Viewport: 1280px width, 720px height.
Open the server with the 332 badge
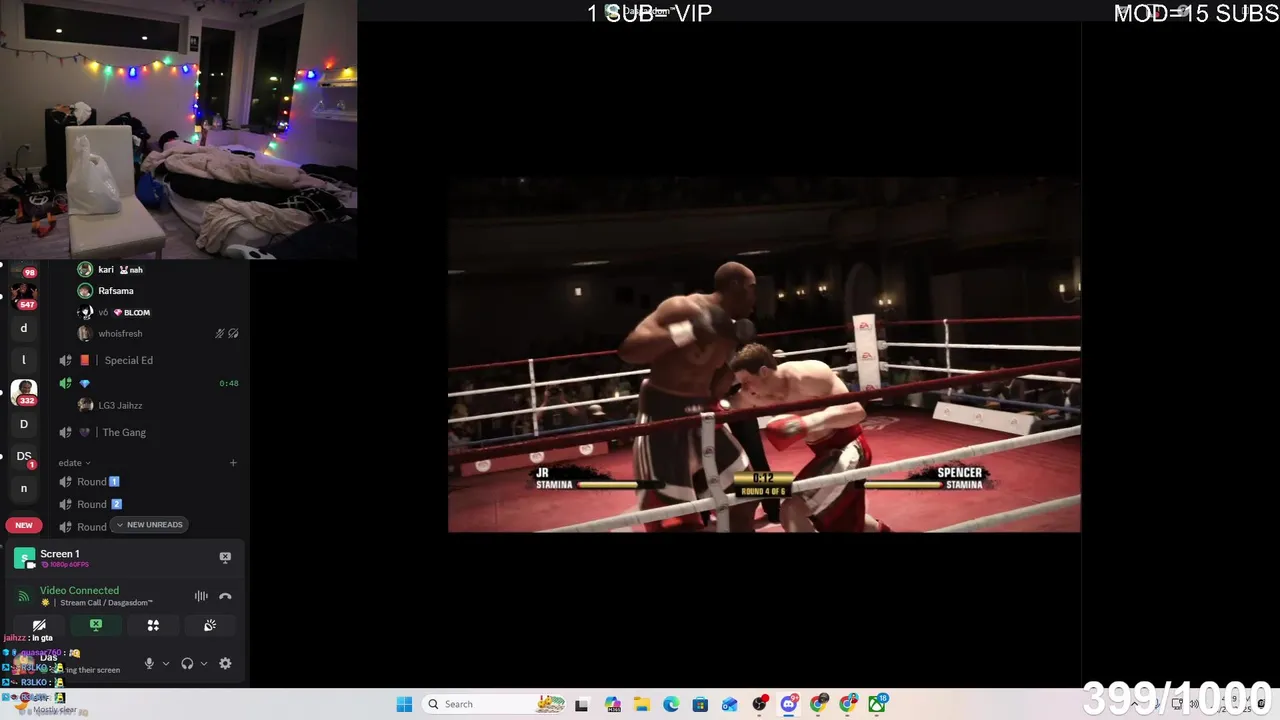[x=23, y=391]
